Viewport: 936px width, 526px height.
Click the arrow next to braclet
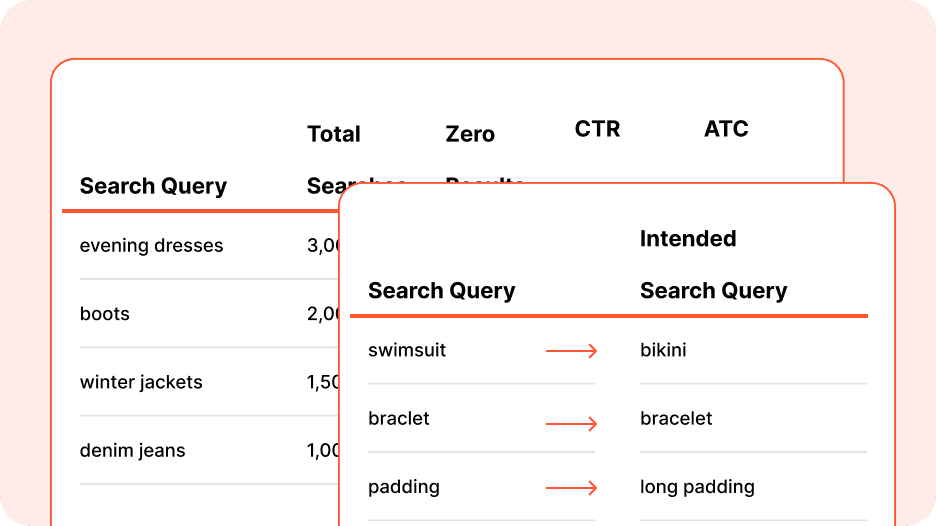pyautogui.click(x=571, y=424)
